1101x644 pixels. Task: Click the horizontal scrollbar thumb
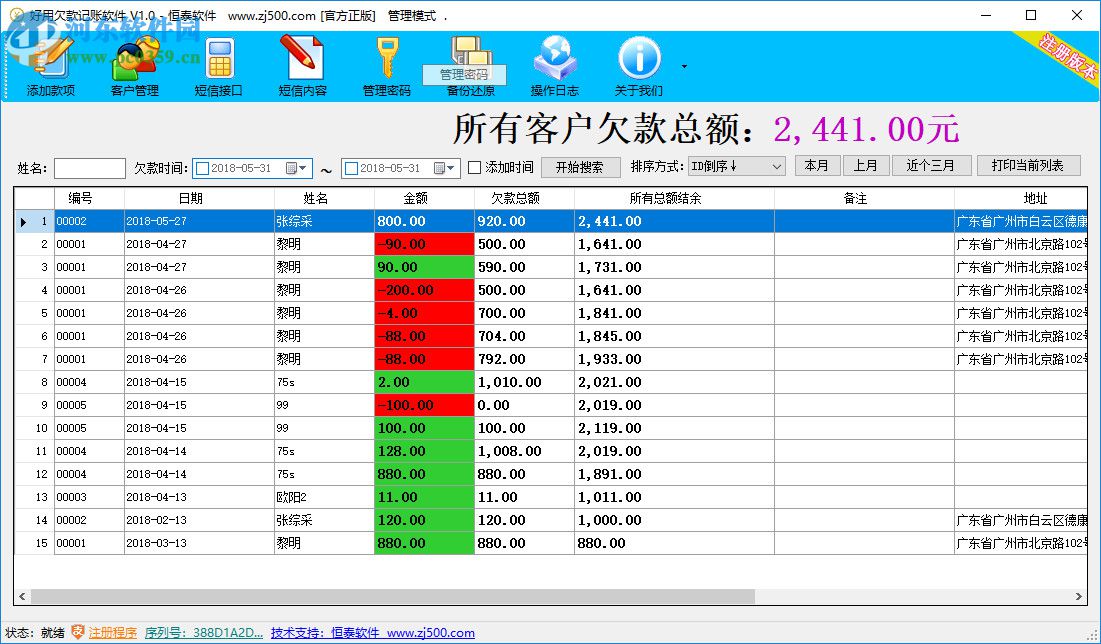pos(393,596)
